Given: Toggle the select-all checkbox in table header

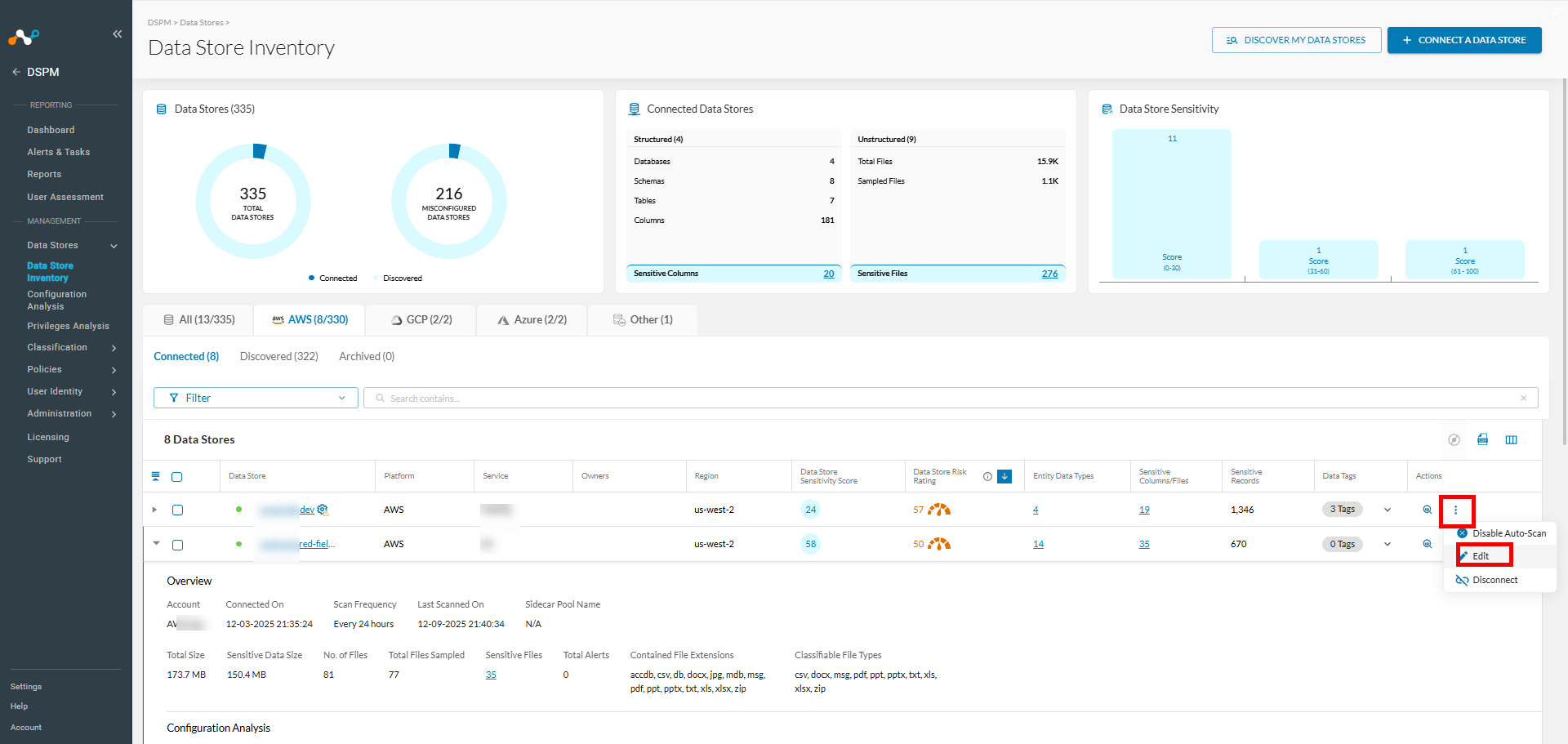Looking at the screenshot, I should coord(177,477).
